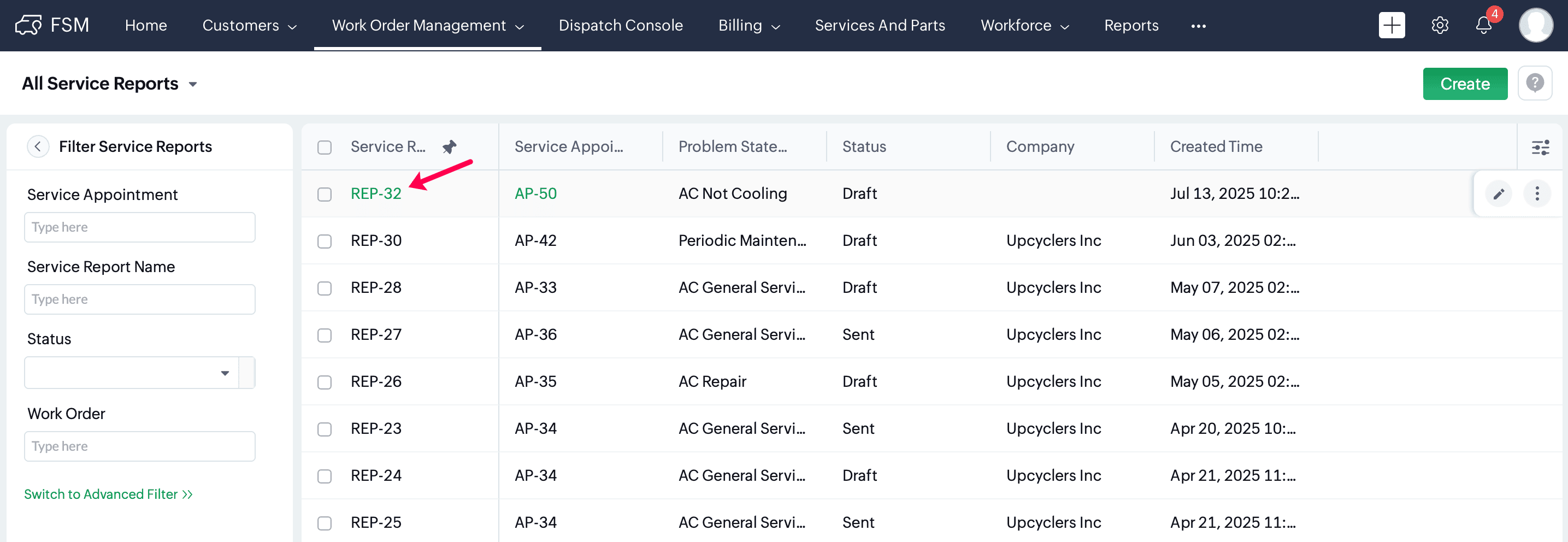This screenshot has width=1568, height=542.
Task: Tick the checkbox for REP-27
Action: tap(325, 335)
